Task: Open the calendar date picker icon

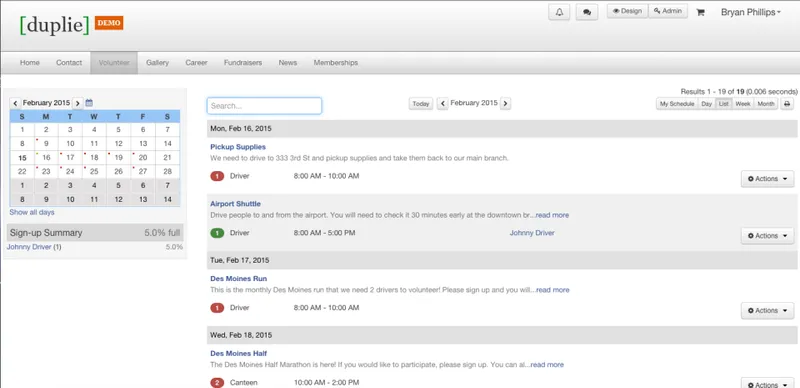Action: point(89,103)
